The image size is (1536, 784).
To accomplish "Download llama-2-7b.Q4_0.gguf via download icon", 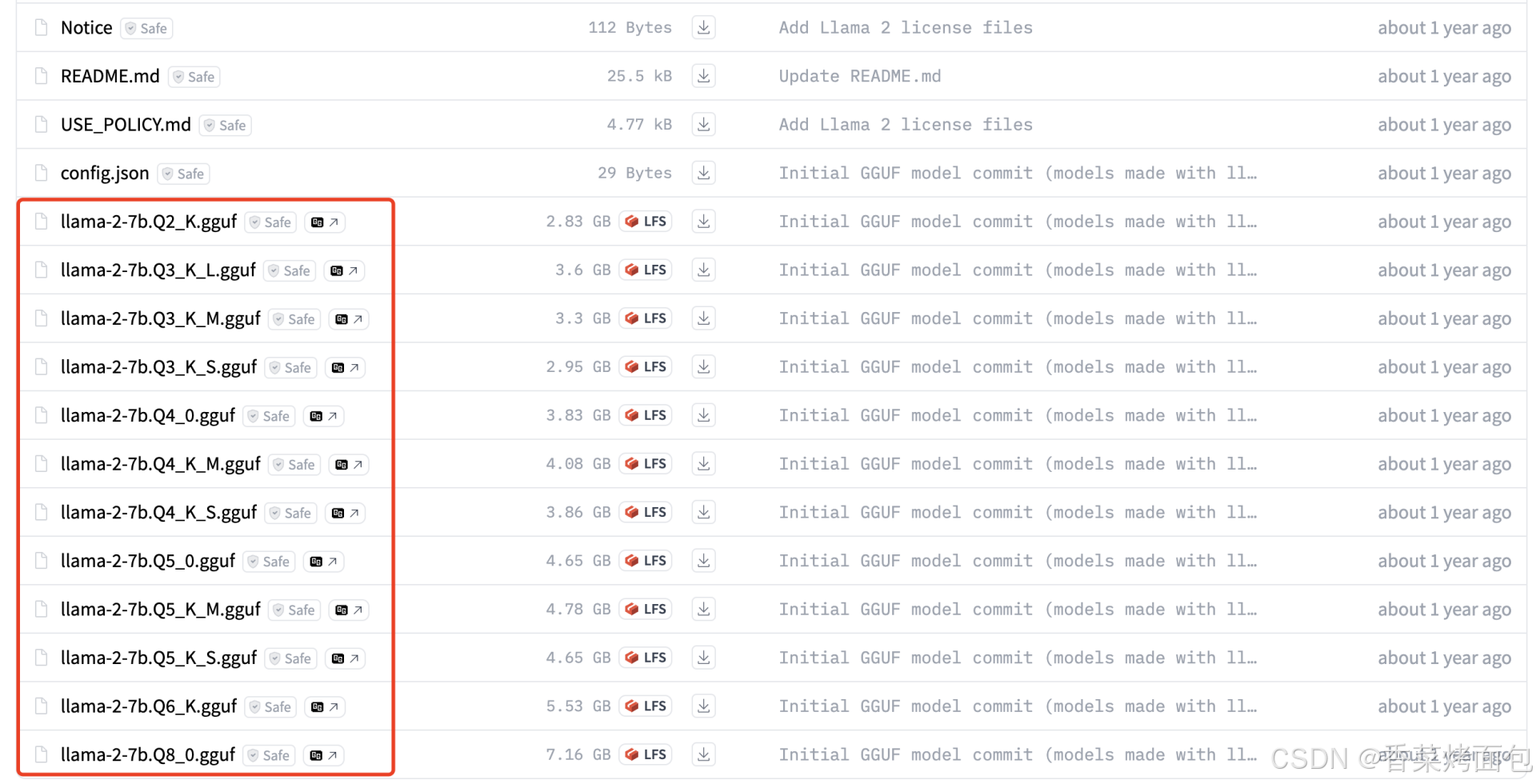I will [703, 415].
